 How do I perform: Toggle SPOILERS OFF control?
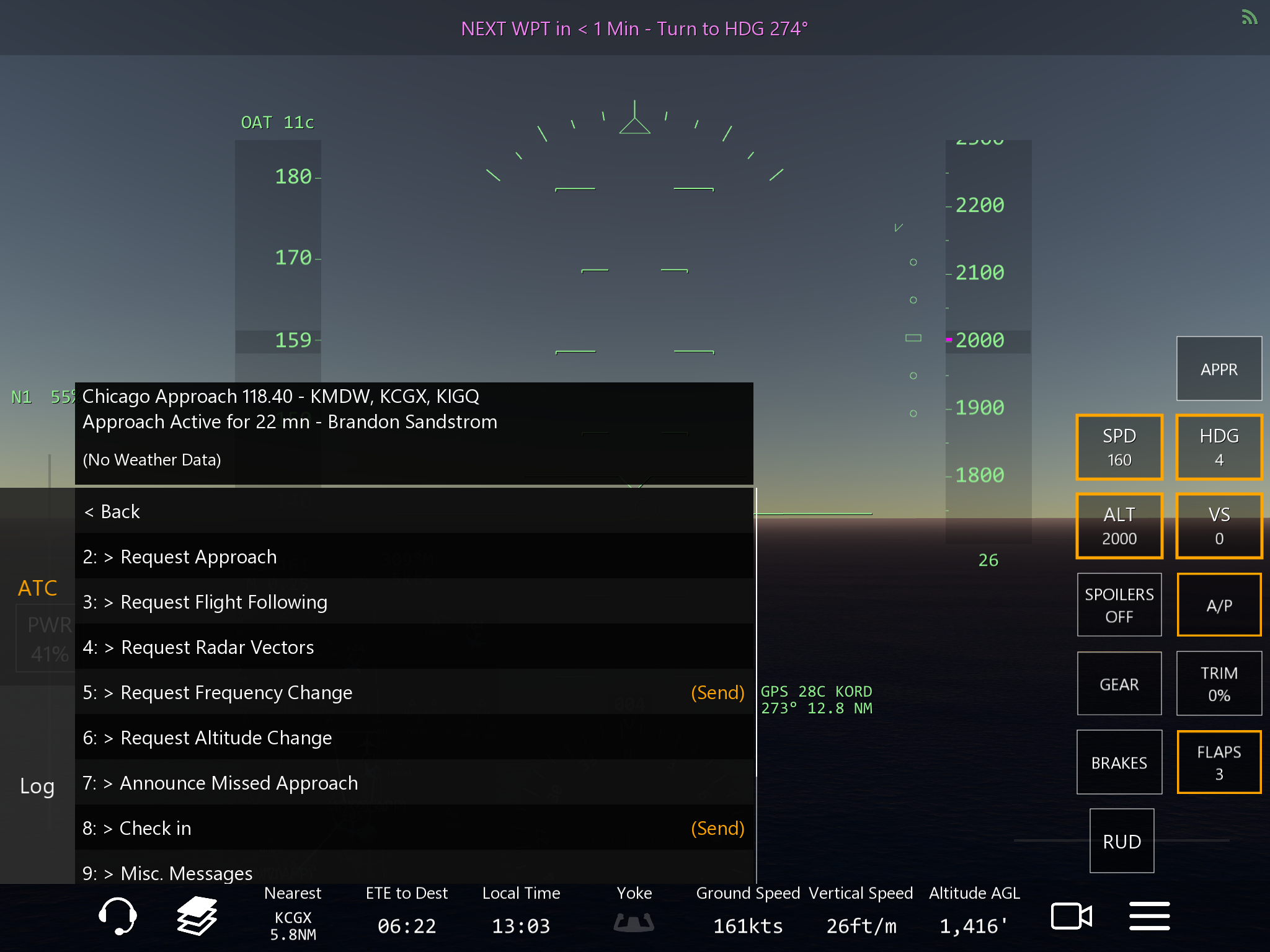1119,605
